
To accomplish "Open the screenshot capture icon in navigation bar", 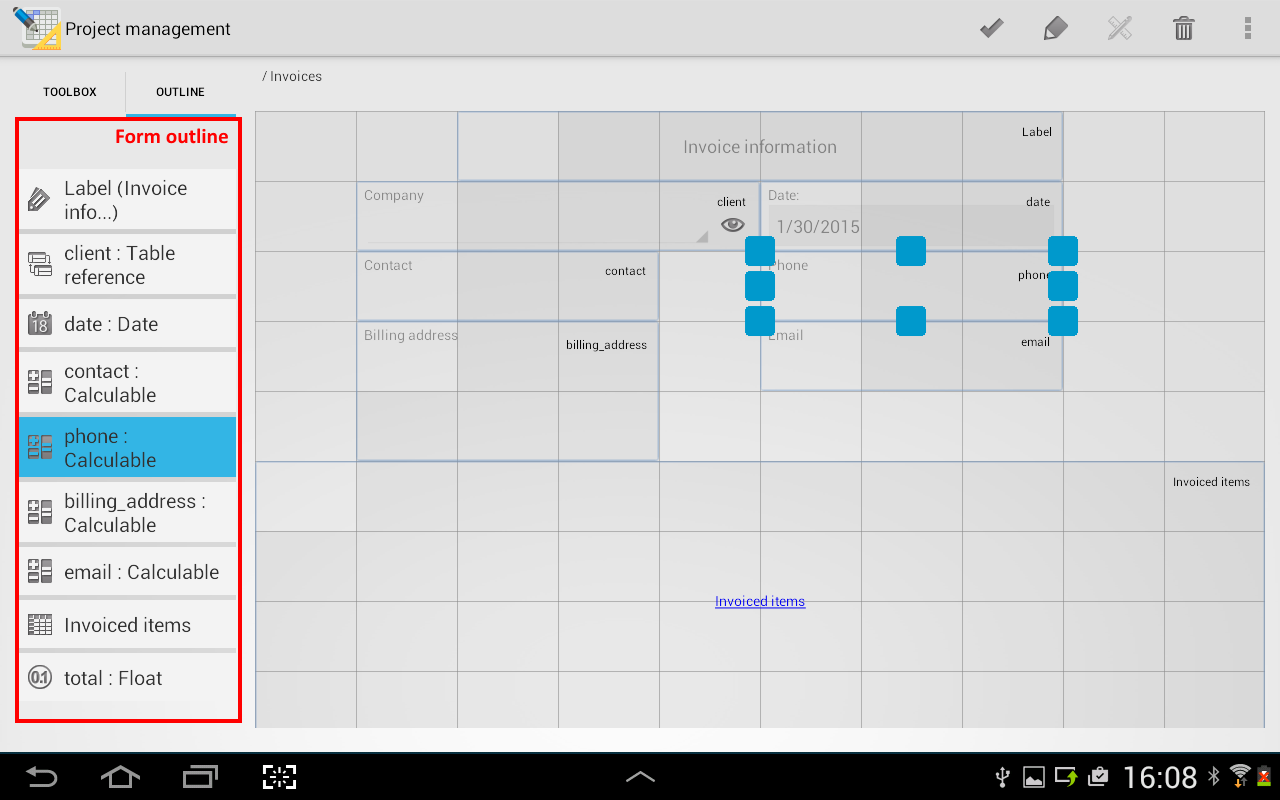I will pos(280,776).
